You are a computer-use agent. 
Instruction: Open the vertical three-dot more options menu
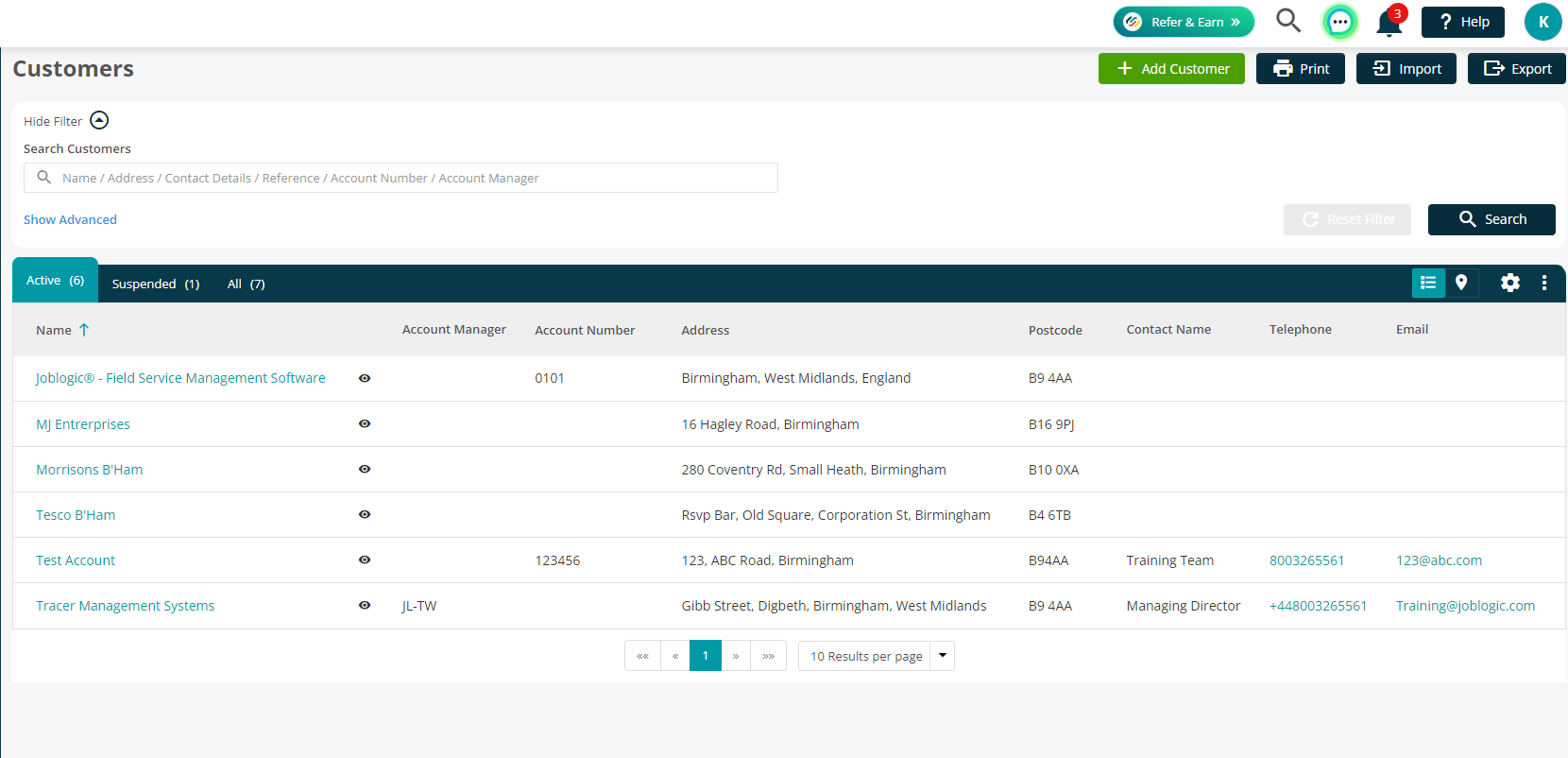pos(1544,283)
